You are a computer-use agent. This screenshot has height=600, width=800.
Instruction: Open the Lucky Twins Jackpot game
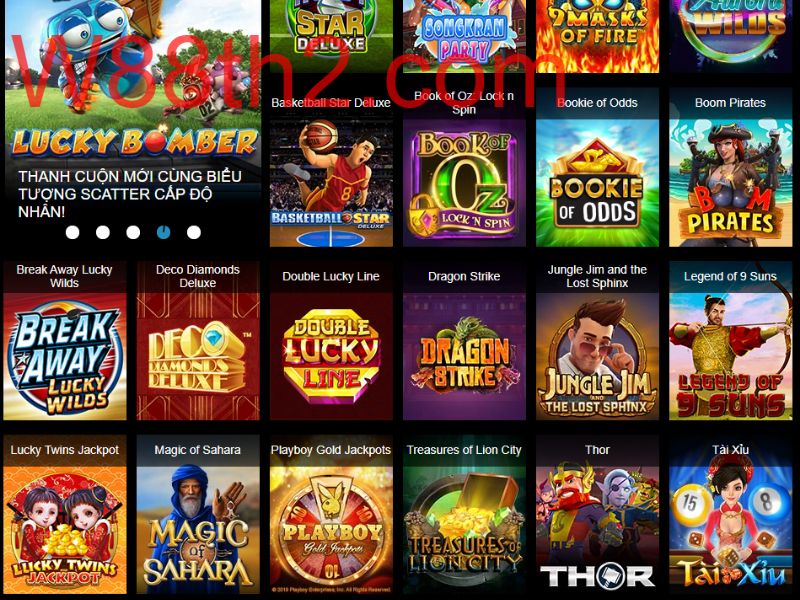pyautogui.click(x=65, y=530)
